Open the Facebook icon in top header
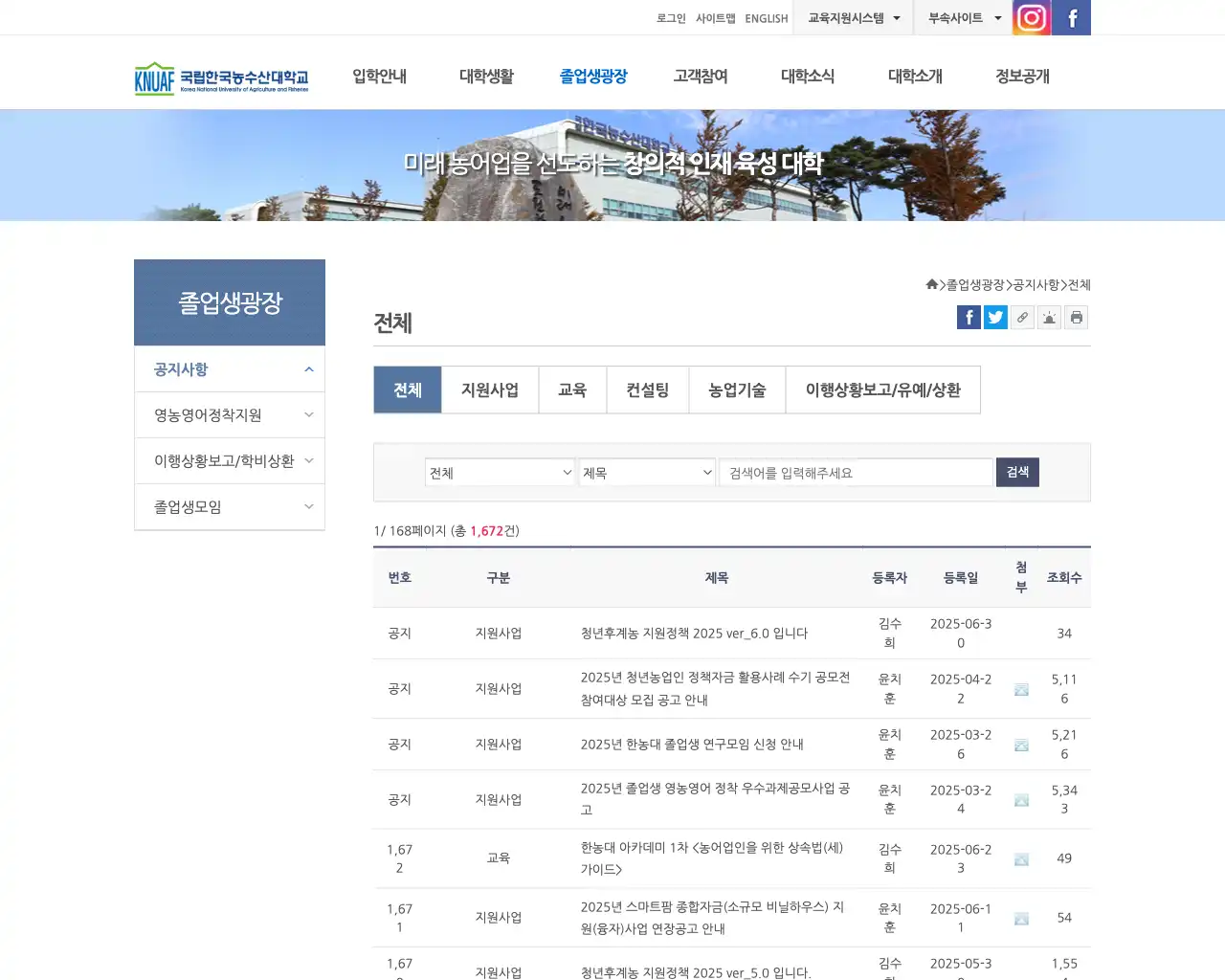 click(1072, 17)
